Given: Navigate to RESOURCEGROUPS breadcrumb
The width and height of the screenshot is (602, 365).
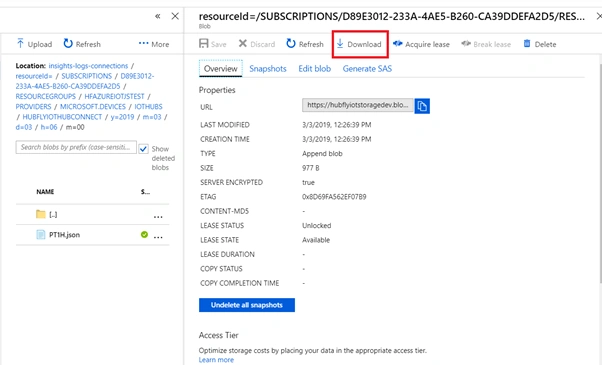Looking at the screenshot, I should (x=46, y=96).
